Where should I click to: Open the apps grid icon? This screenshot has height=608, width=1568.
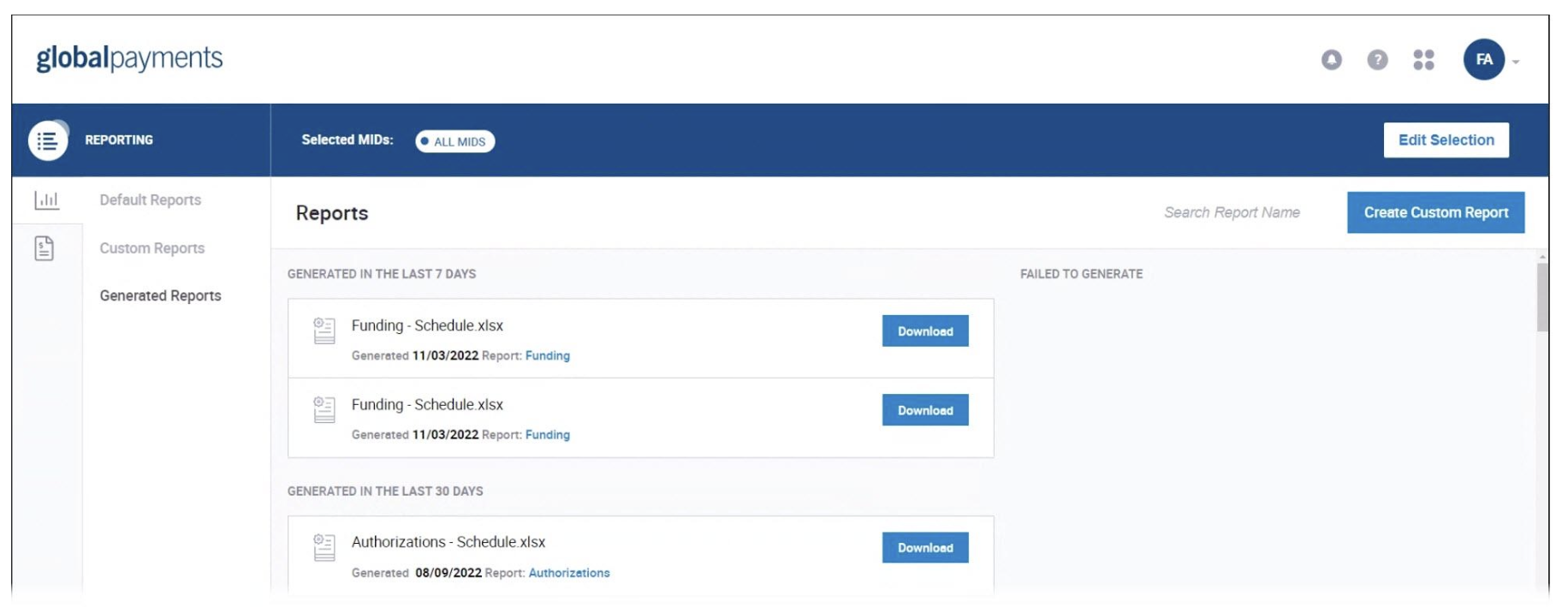click(x=1423, y=60)
